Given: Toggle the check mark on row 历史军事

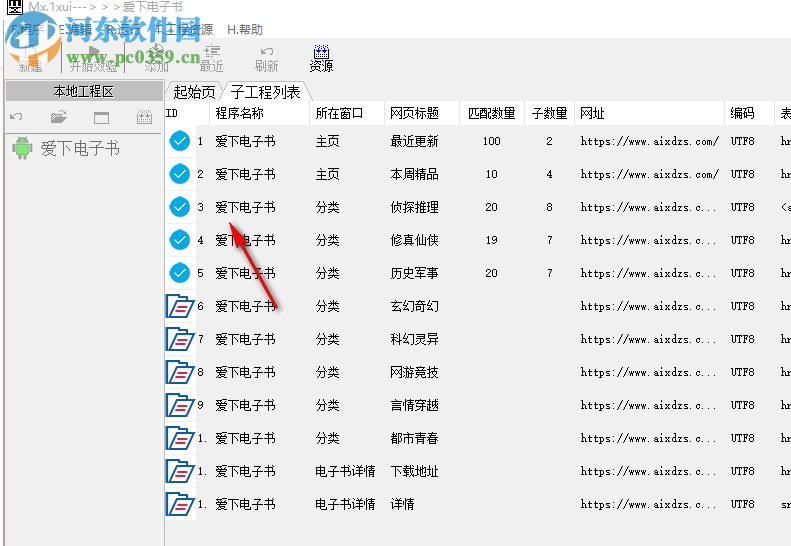Looking at the screenshot, I should pyautogui.click(x=180, y=273).
